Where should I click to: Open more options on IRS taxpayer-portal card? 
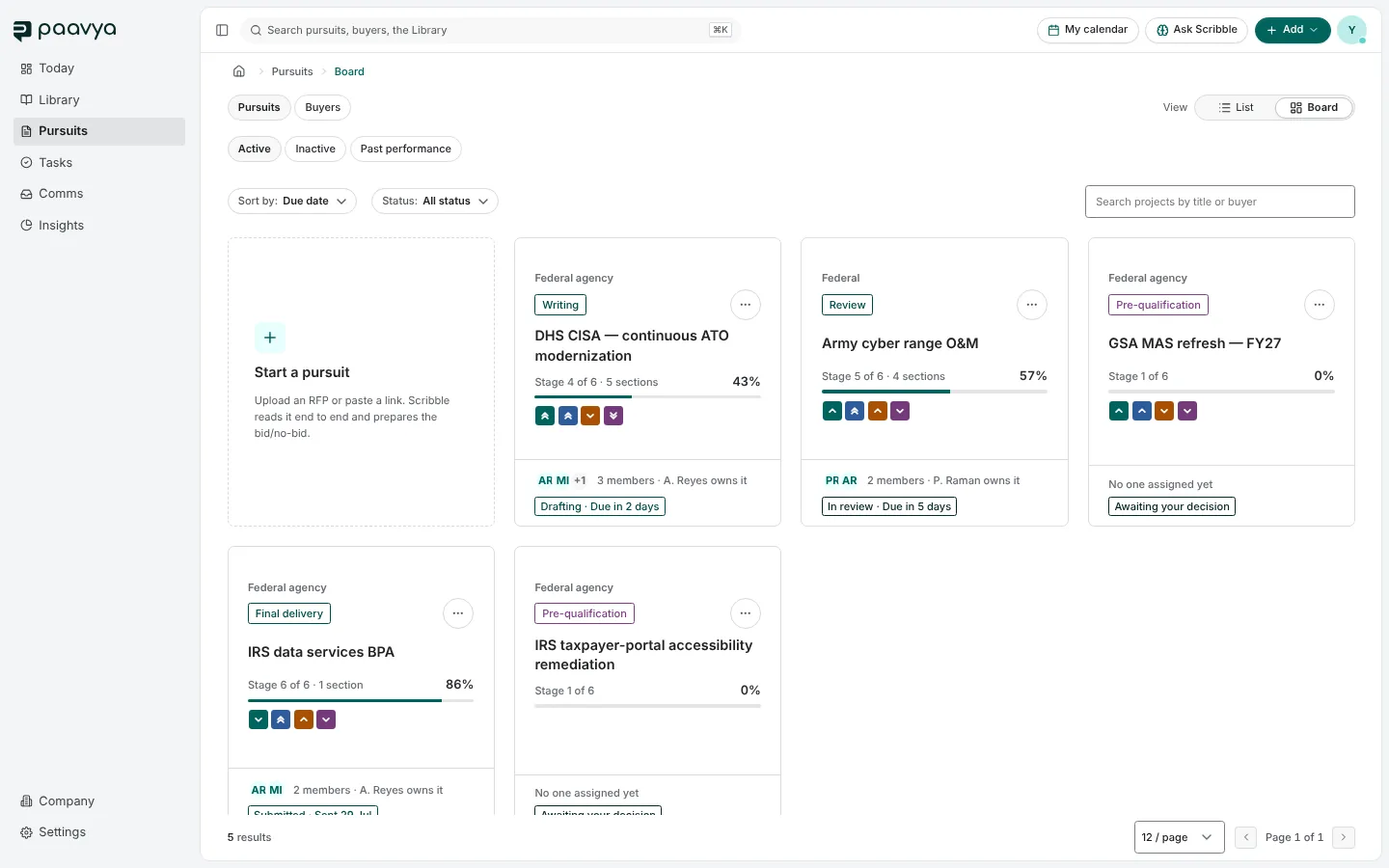[x=745, y=613]
